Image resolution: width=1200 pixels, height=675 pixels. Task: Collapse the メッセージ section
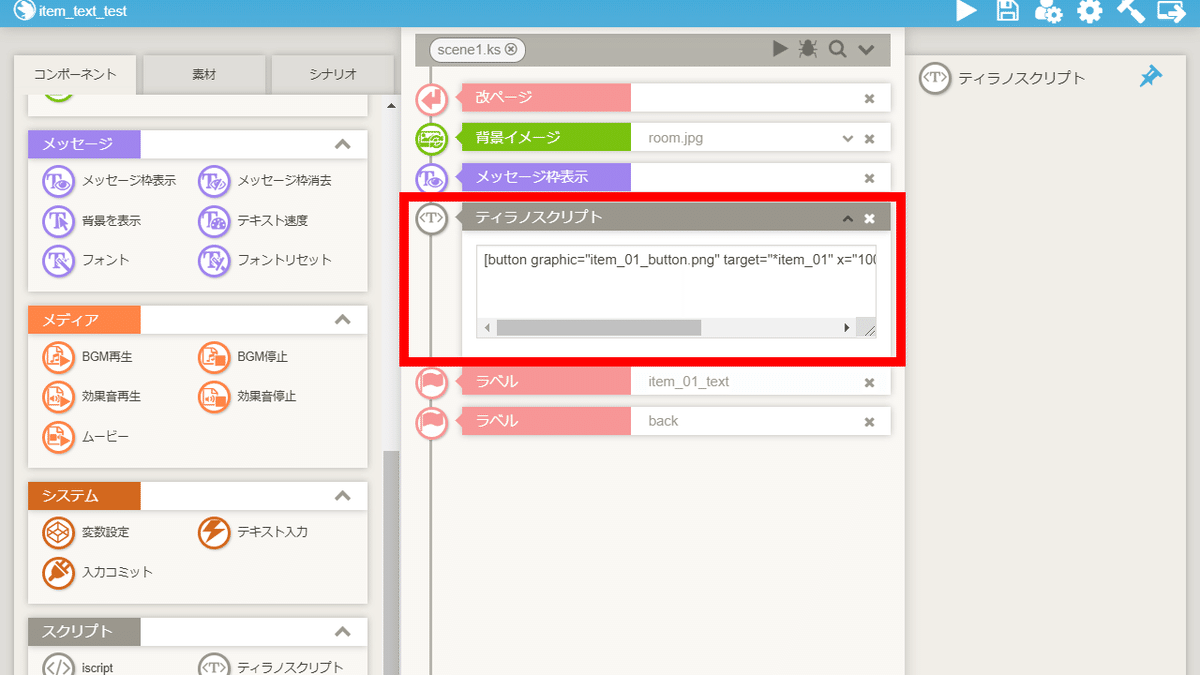343,144
